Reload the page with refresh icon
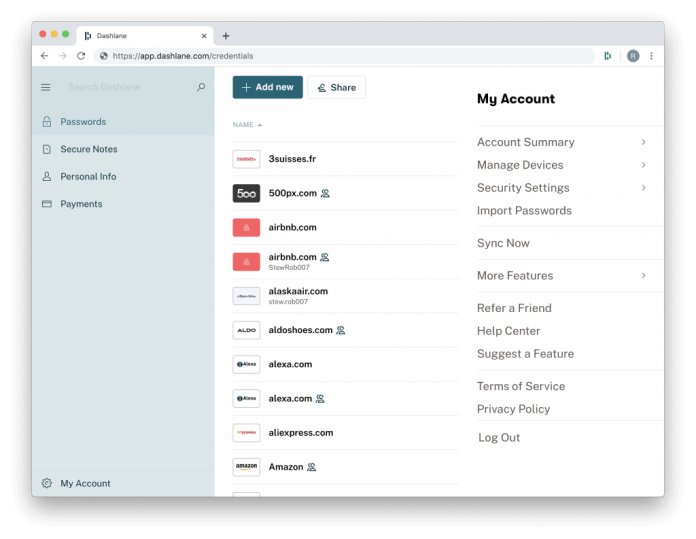Image resolution: width=696 pixels, height=539 pixels. [x=81, y=56]
